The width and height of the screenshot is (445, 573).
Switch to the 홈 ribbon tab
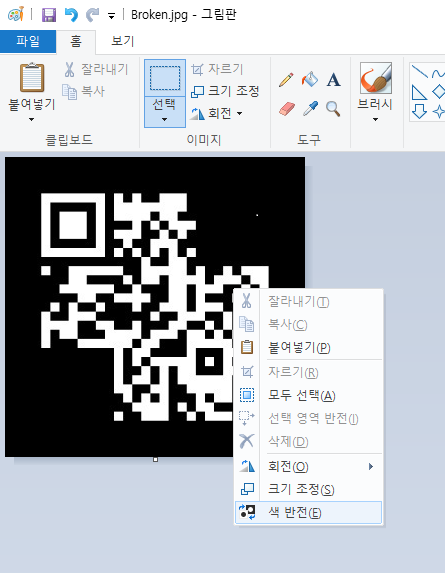tap(76, 41)
